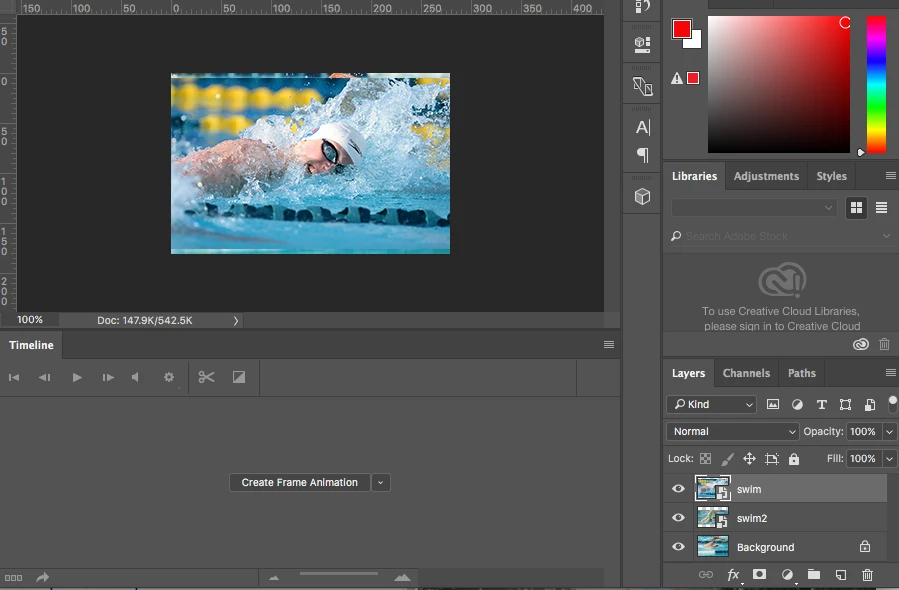Hide the swim2 layer

[x=678, y=518]
